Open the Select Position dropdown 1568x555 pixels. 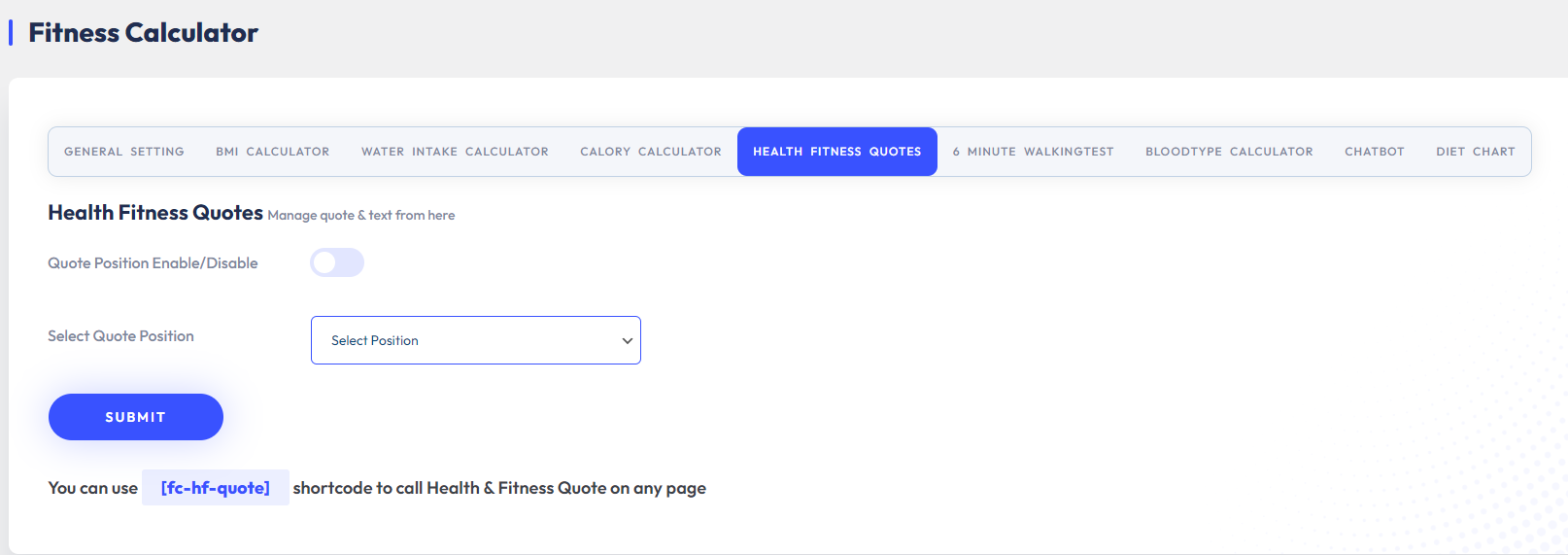(x=476, y=340)
